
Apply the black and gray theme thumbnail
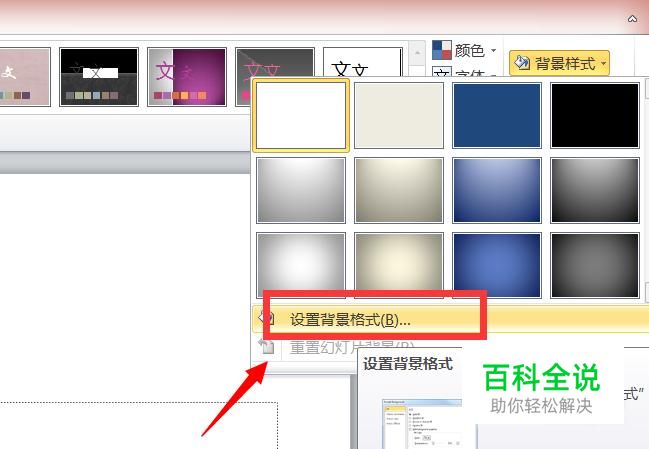click(99, 77)
